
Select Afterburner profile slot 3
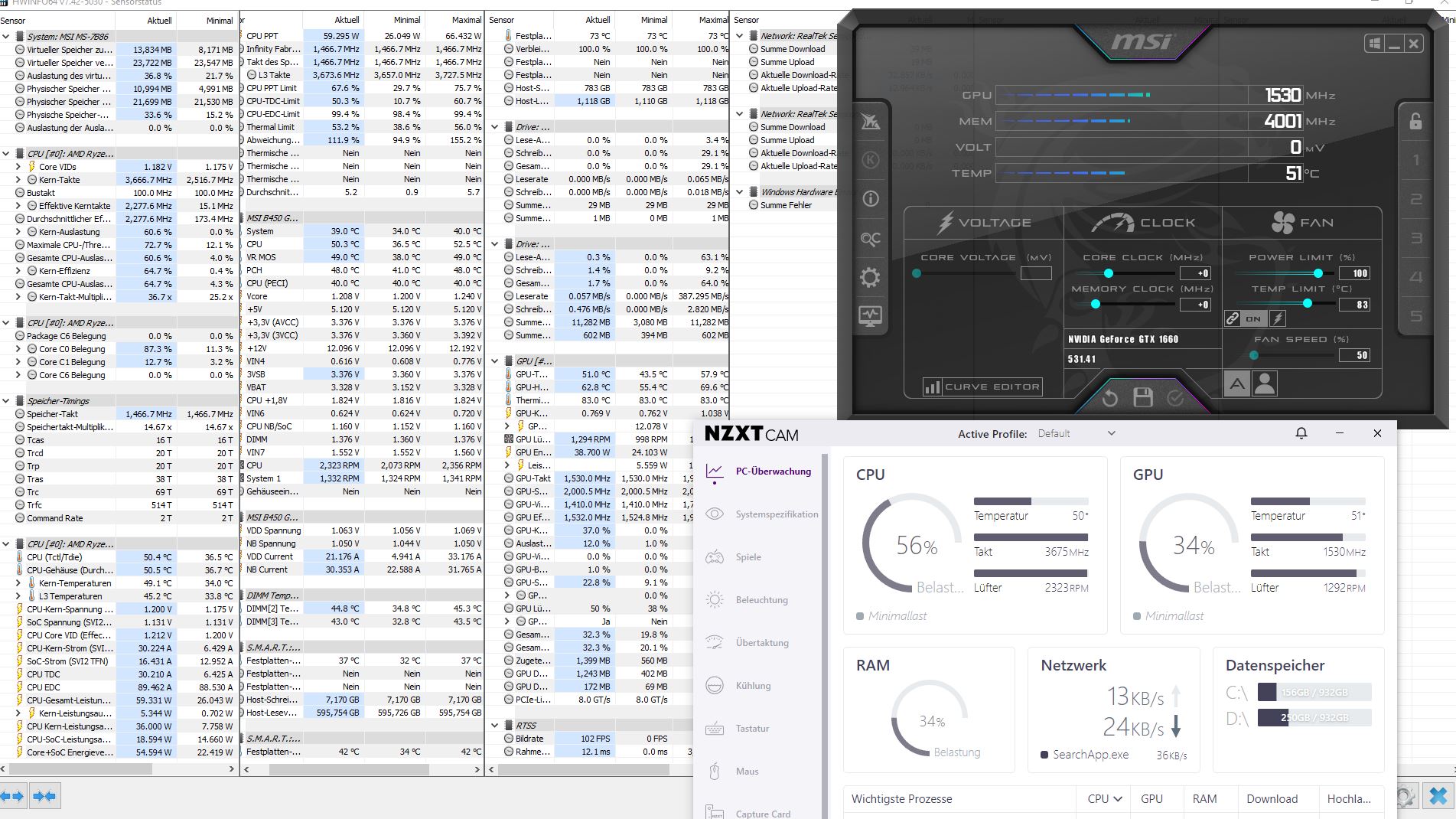pyautogui.click(x=1415, y=238)
